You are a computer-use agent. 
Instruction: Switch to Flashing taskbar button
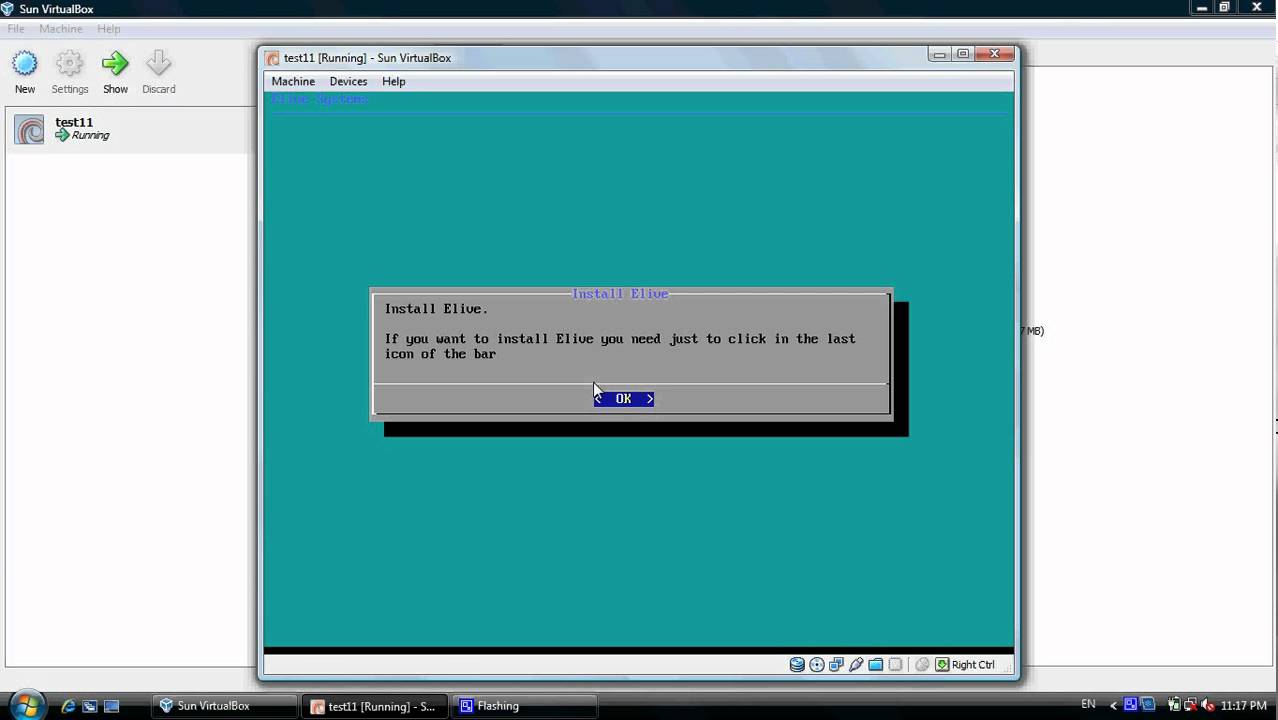(x=525, y=706)
